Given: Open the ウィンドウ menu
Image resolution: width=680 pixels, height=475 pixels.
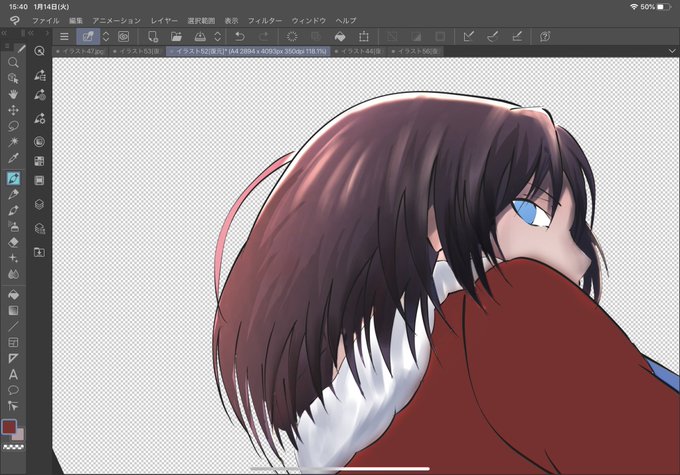Looking at the screenshot, I should pyautogui.click(x=309, y=20).
